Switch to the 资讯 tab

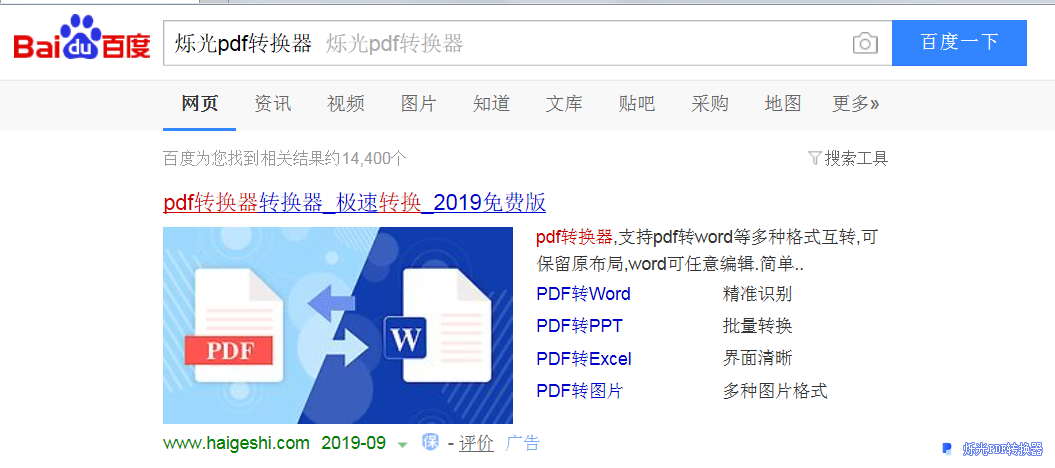(x=272, y=103)
